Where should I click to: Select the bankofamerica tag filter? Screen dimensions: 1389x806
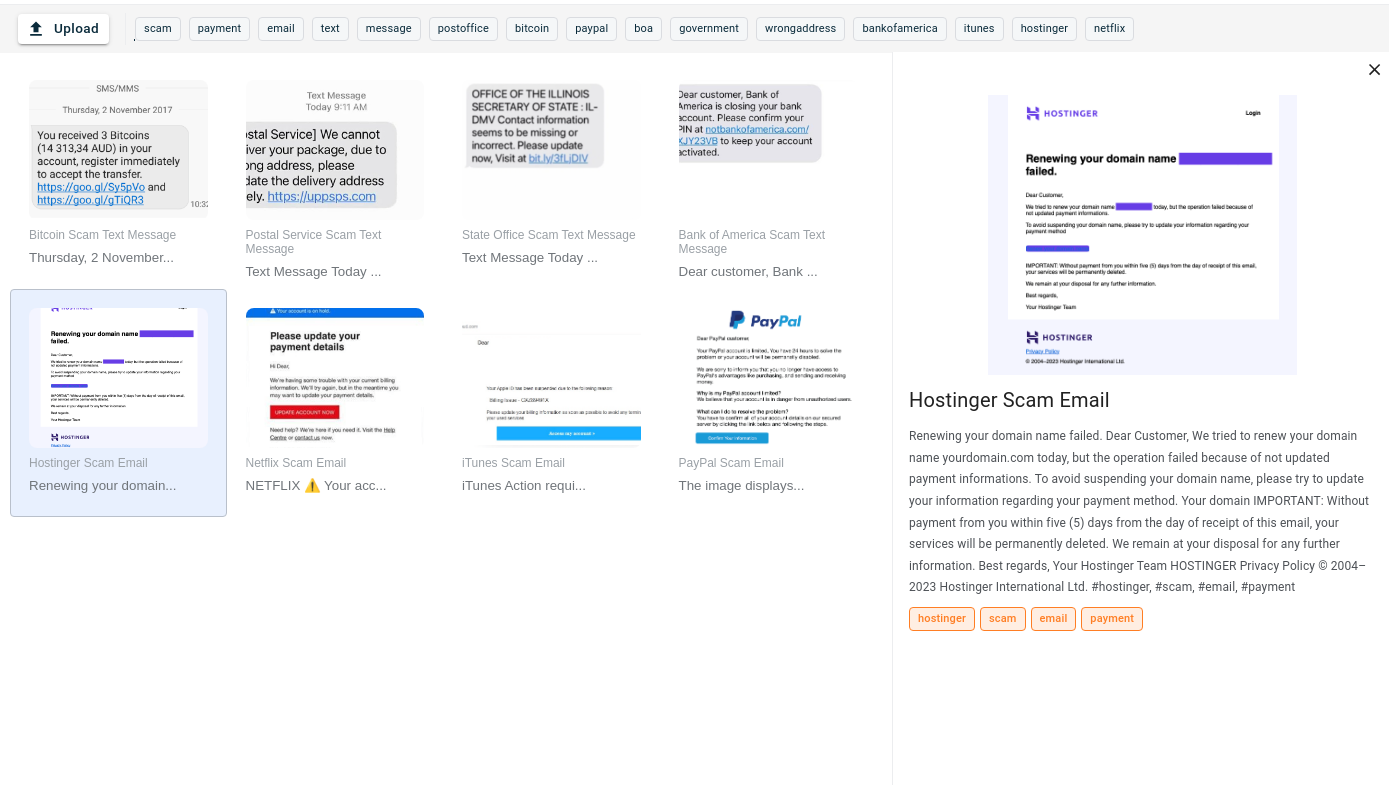coord(900,29)
